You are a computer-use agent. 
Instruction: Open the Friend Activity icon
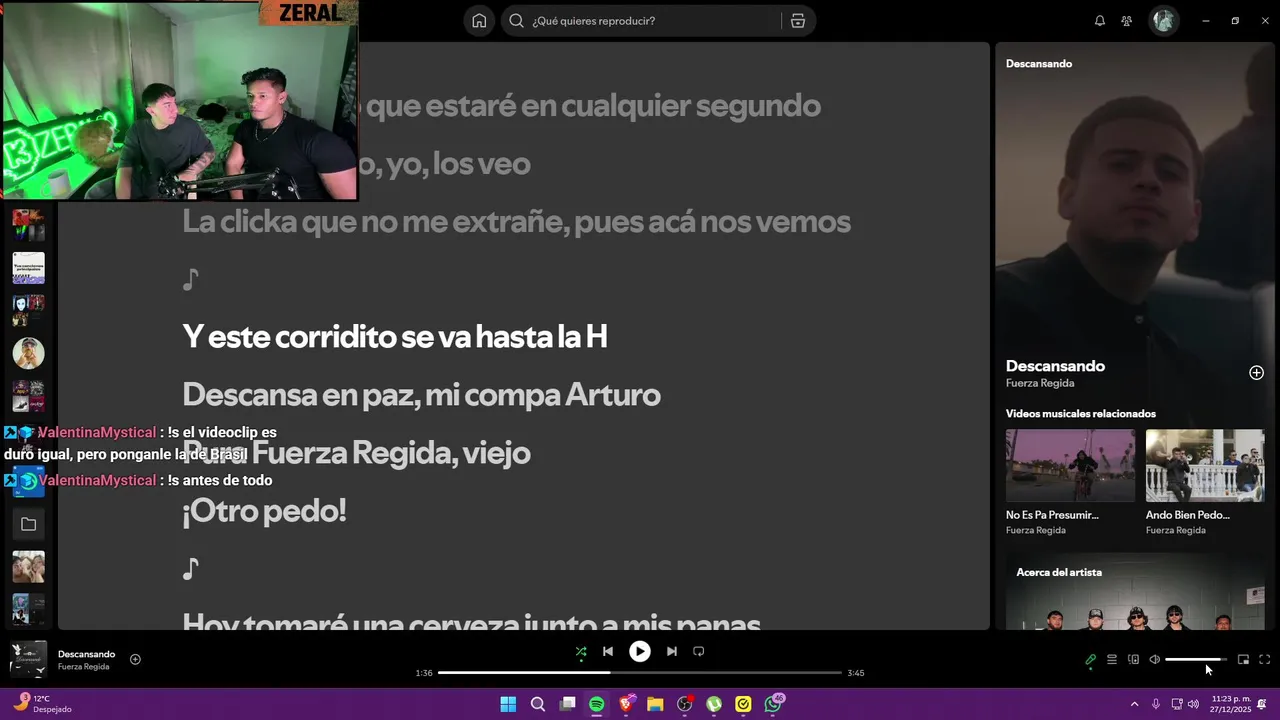1127,21
